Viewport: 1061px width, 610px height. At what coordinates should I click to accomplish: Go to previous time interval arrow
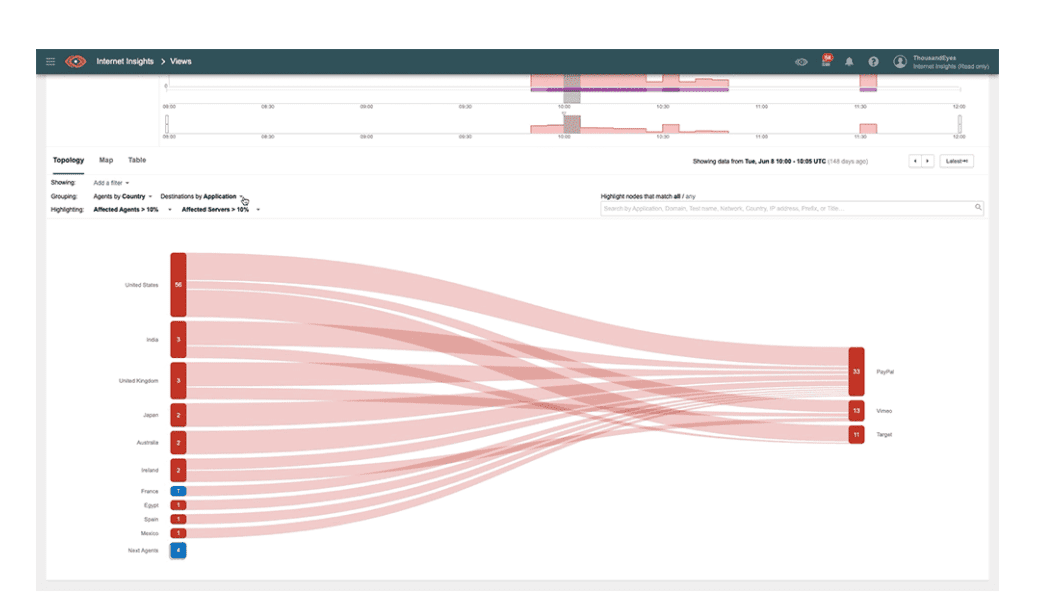[x=915, y=161]
